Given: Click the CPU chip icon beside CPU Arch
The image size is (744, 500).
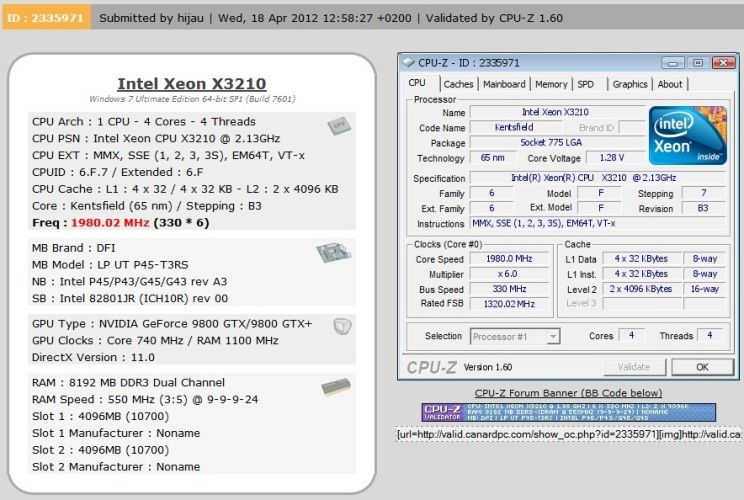Looking at the screenshot, I should [x=339, y=125].
